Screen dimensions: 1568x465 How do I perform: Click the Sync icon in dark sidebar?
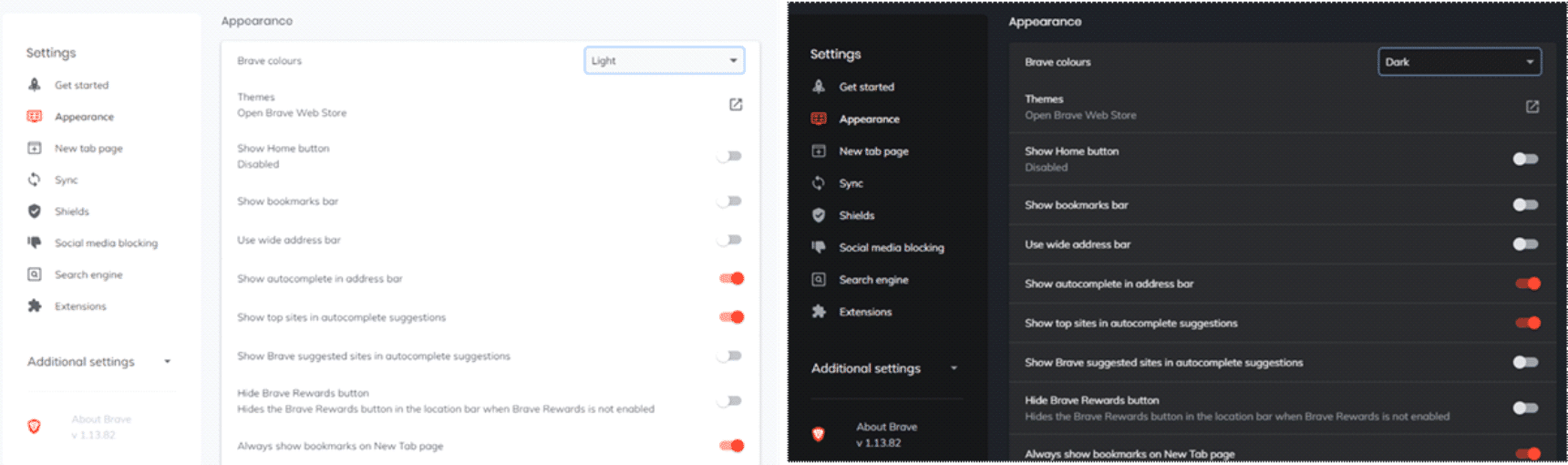(819, 183)
